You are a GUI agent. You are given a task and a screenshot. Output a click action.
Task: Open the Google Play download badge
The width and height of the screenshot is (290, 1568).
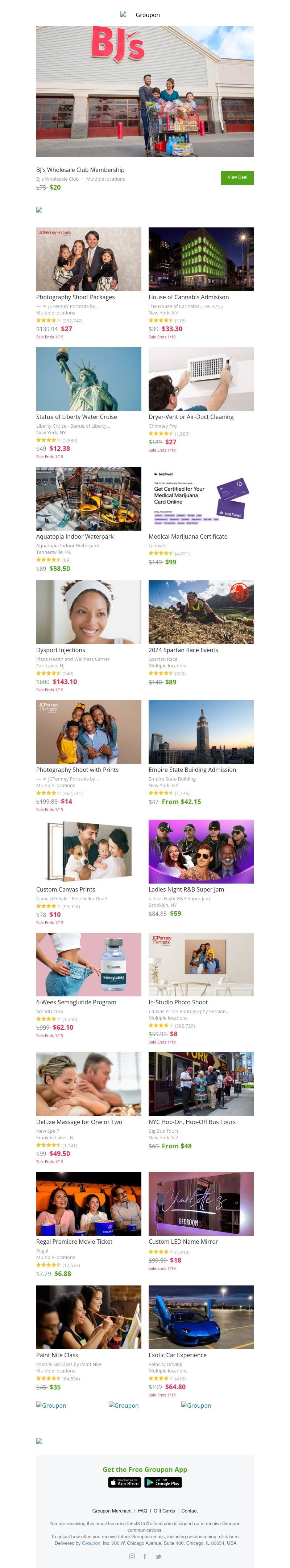(163, 1482)
